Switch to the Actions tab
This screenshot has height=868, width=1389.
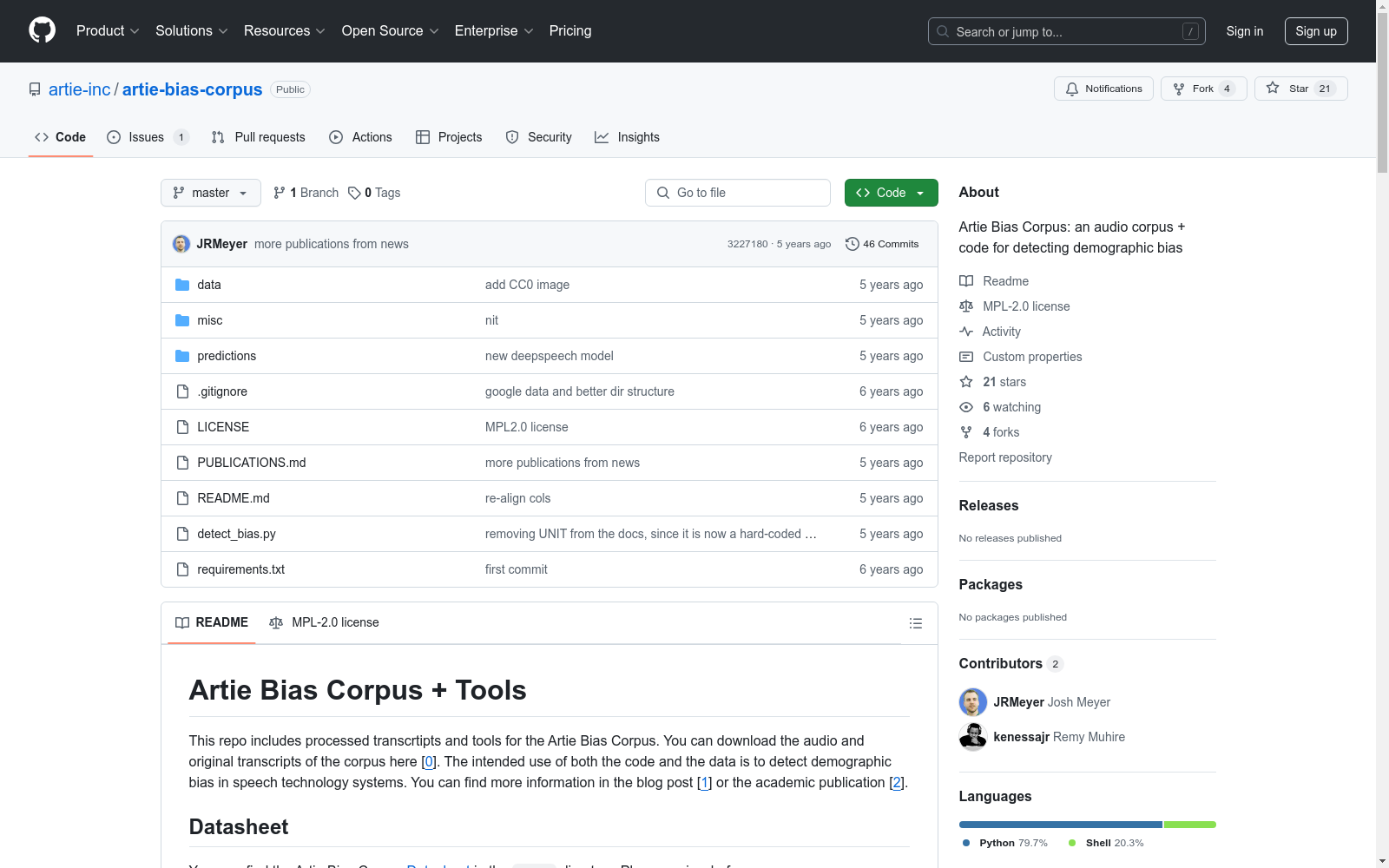pyautogui.click(x=361, y=137)
